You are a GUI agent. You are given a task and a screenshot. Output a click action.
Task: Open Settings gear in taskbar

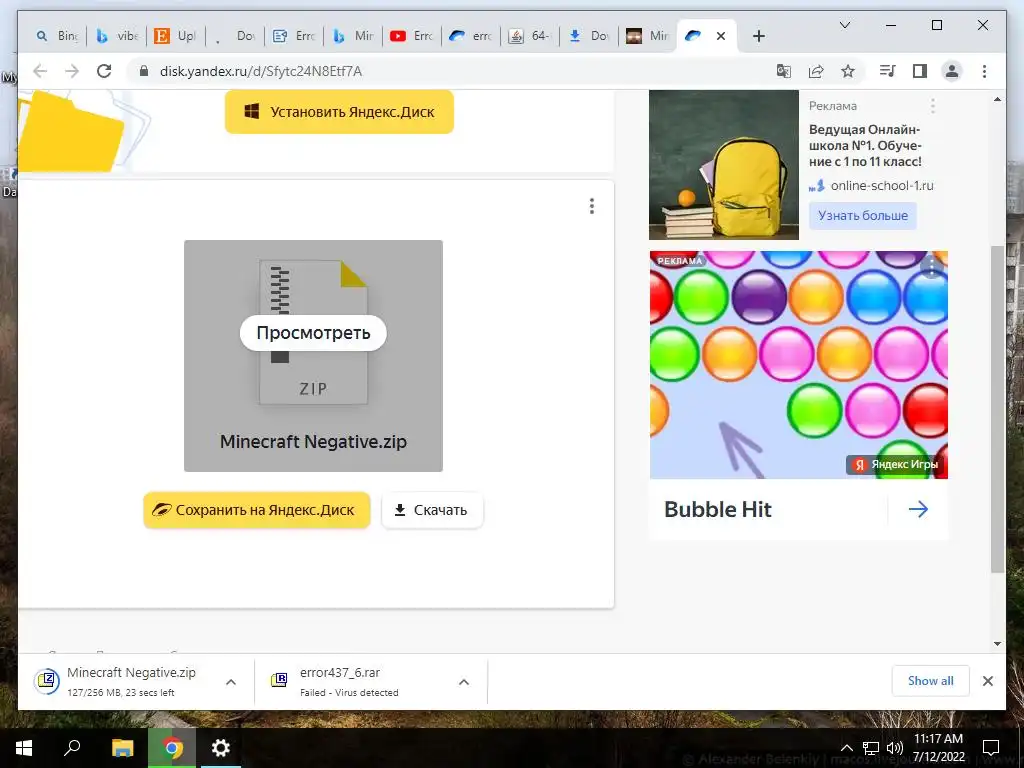[x=221, y=748]
